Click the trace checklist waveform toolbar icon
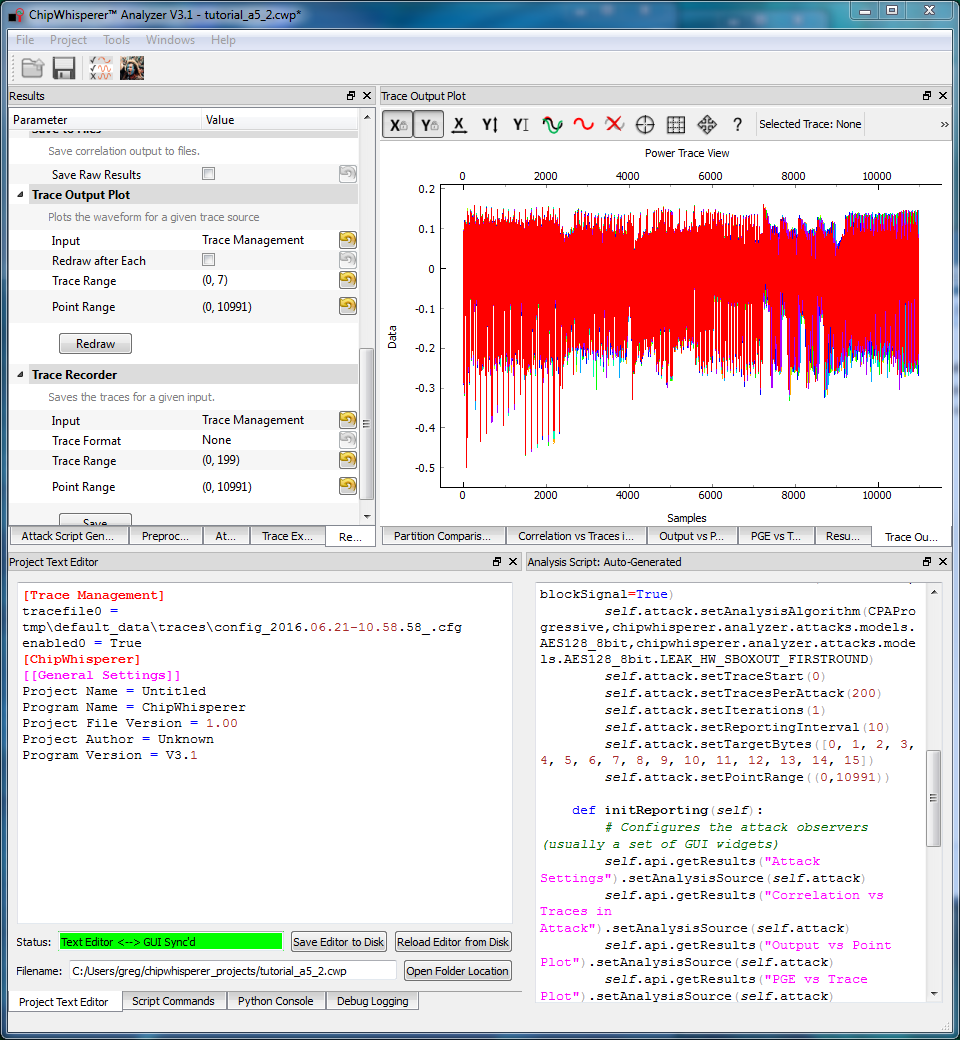The width and height of the screenshot is (960, 1040). click(100, 68)
